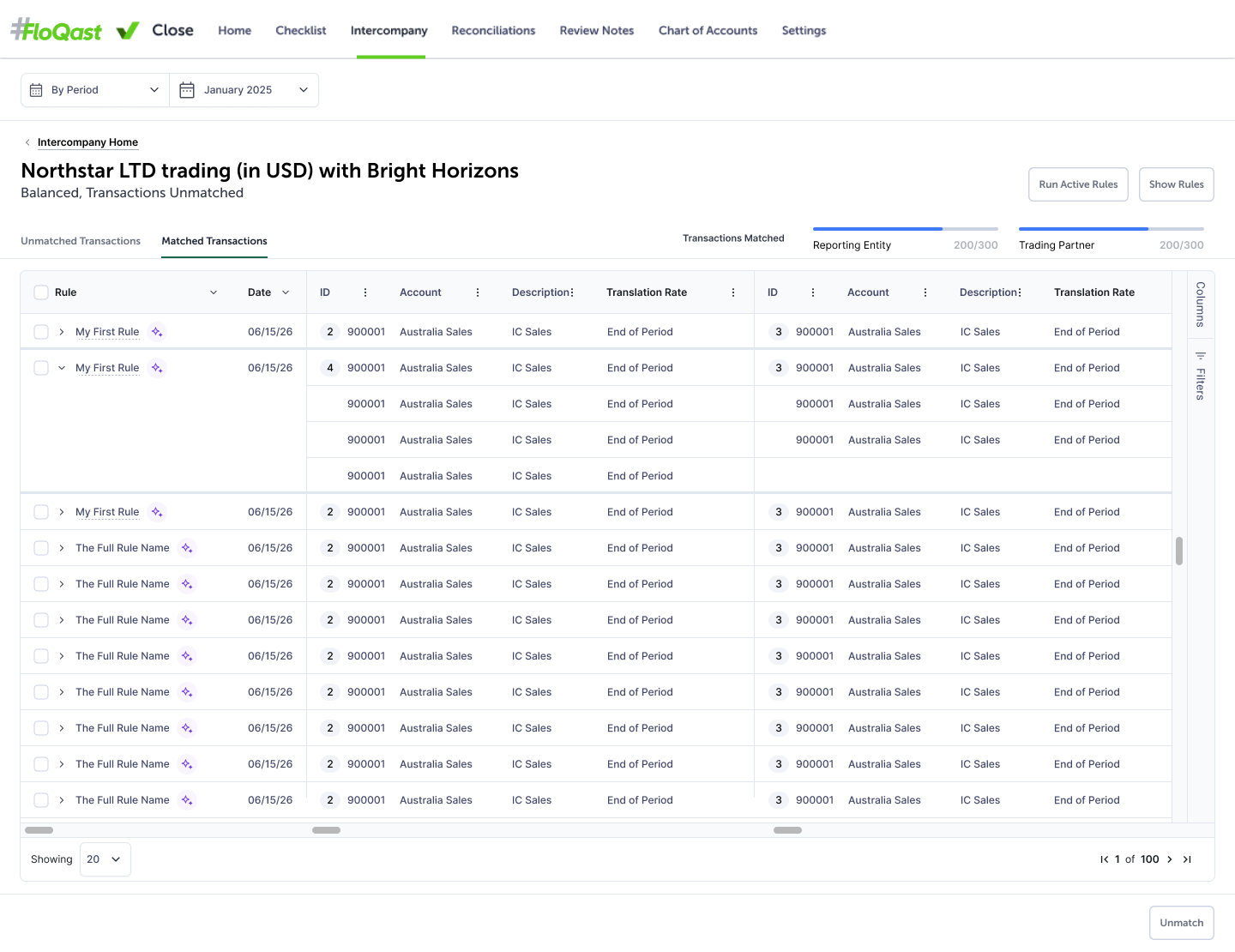Click the Reporting Entity 200/300 count
The image size is (1235, 952).
point(976,245)
